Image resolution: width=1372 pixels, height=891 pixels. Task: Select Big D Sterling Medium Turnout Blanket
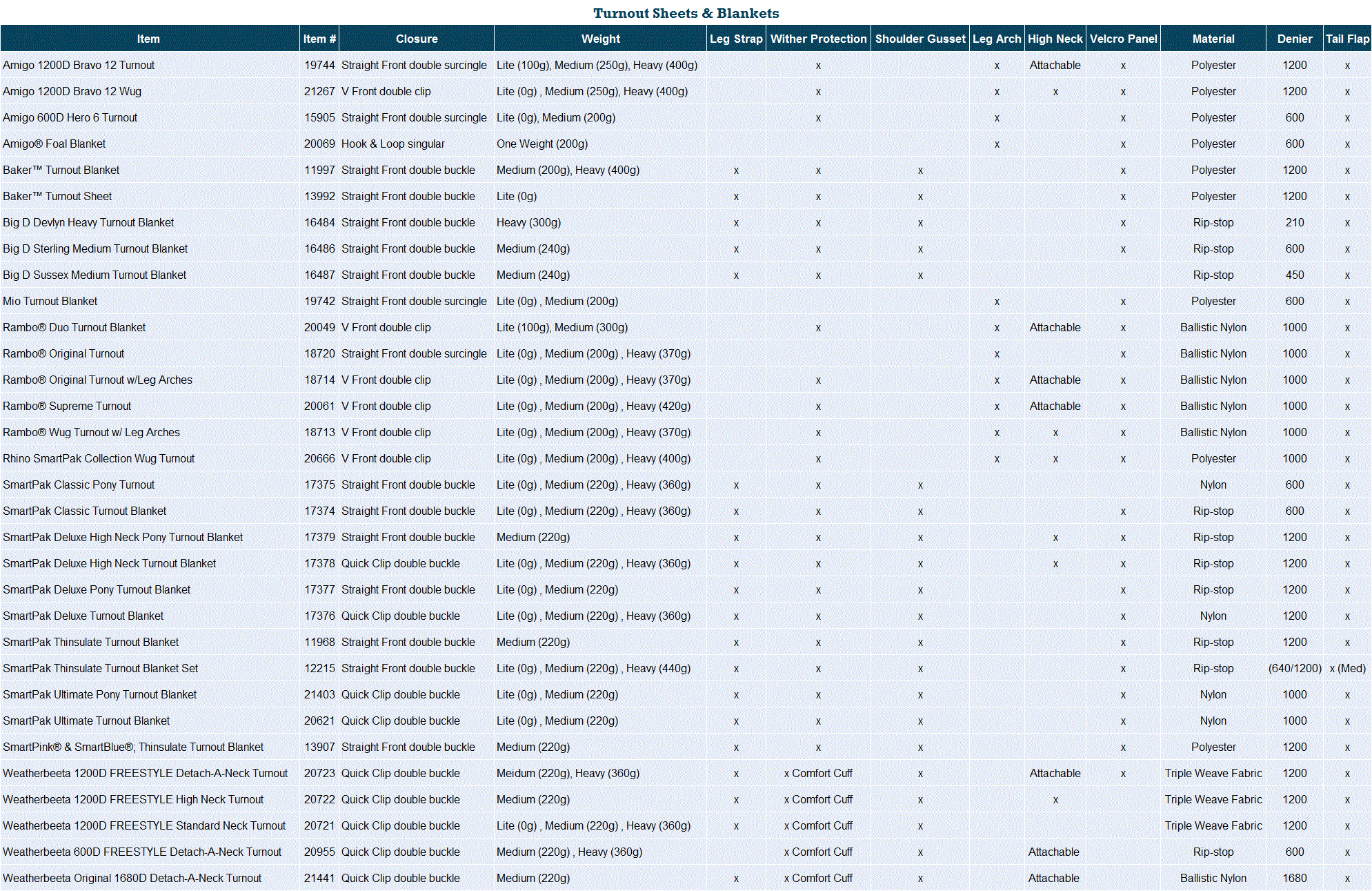tap(95, 248)
